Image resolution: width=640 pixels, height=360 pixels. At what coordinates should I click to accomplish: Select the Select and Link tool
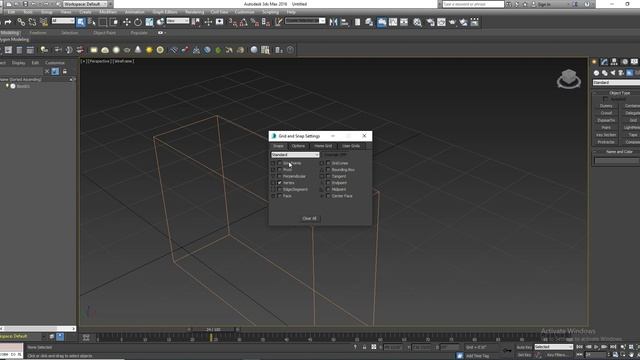pos(21,22)
